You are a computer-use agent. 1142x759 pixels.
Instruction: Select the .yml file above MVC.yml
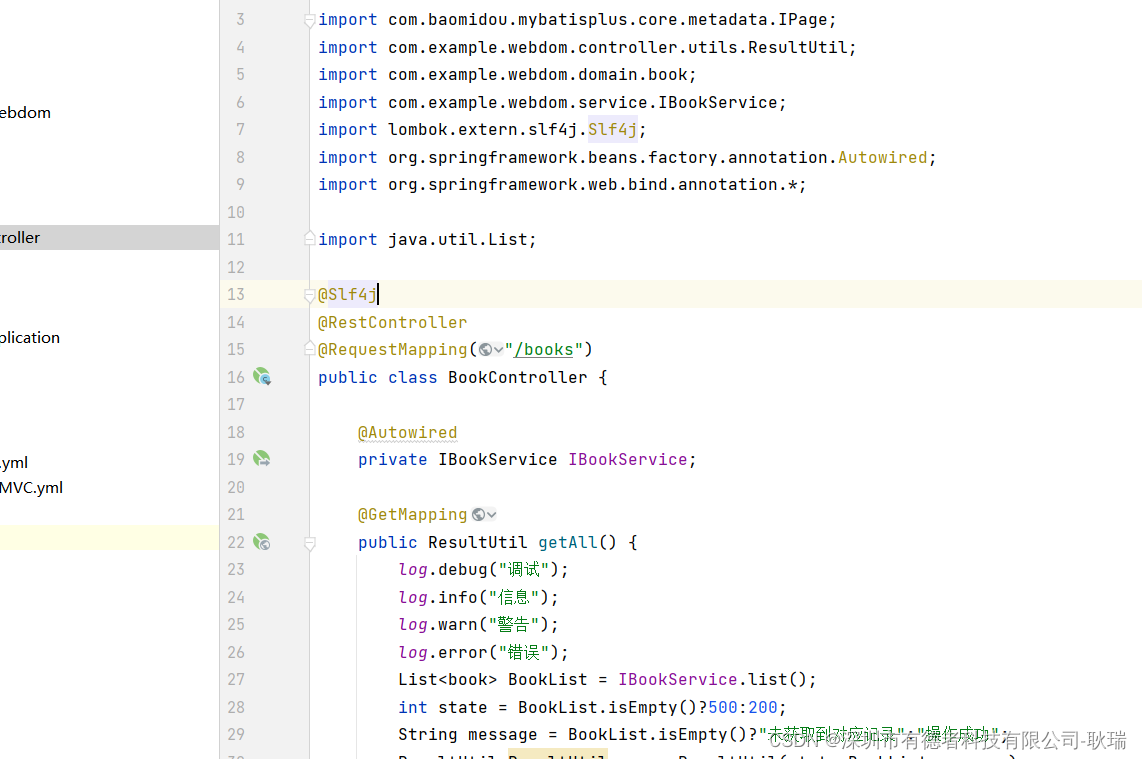14,463
